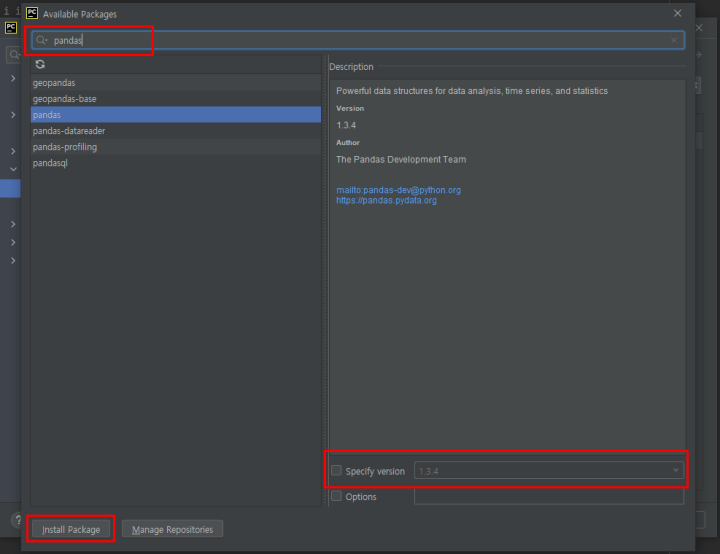Open the https://pandas.pydata.org link
The image size is (720, 554).
(x=386, y=200)
